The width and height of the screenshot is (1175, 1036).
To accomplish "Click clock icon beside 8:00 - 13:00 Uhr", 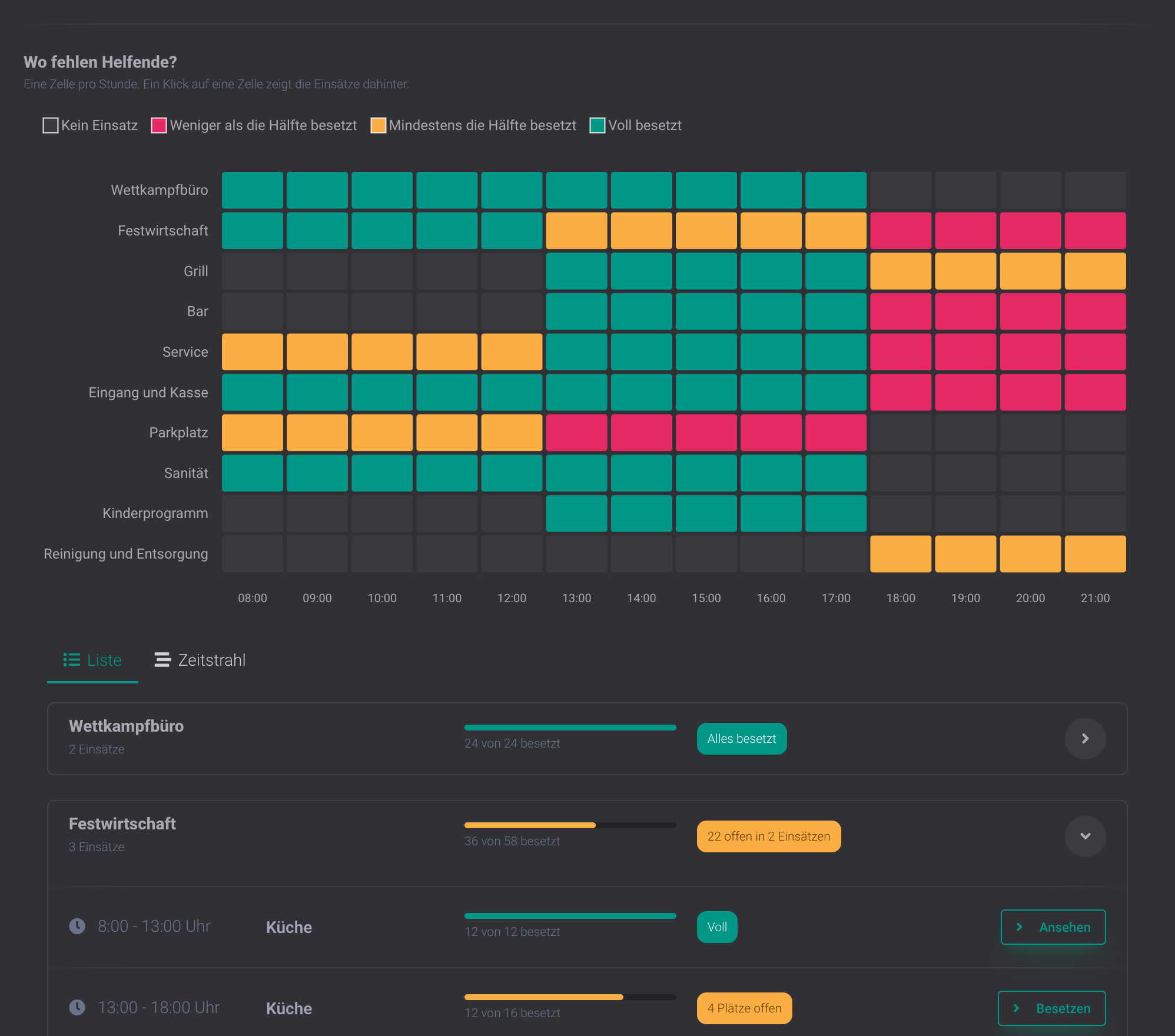I will coord(77,927).
